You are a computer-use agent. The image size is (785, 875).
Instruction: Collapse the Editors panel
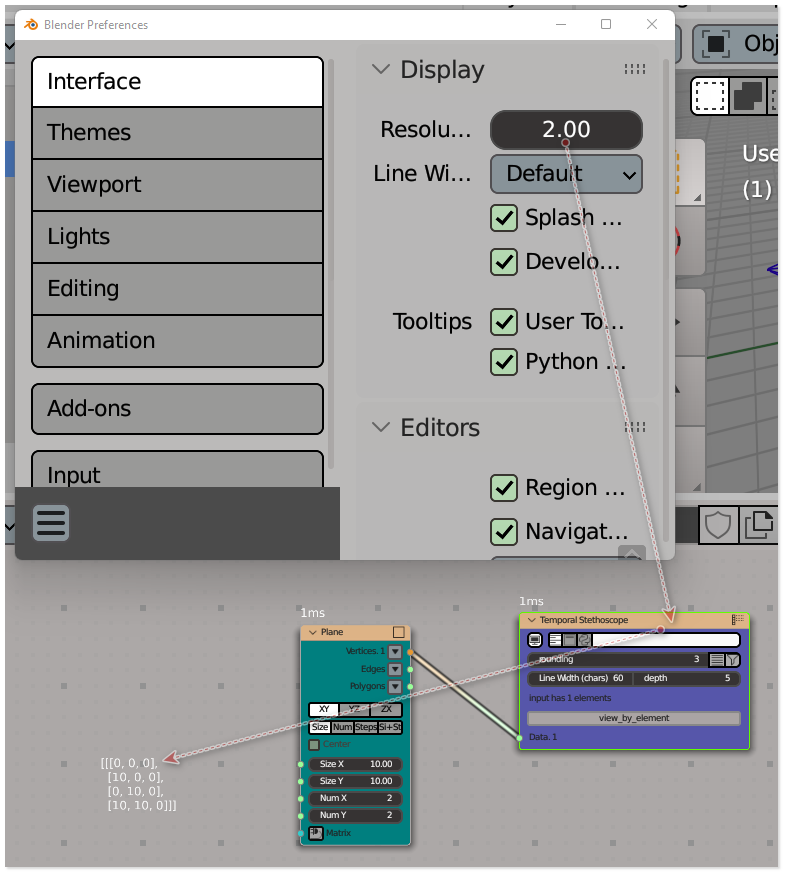(380, 427)
